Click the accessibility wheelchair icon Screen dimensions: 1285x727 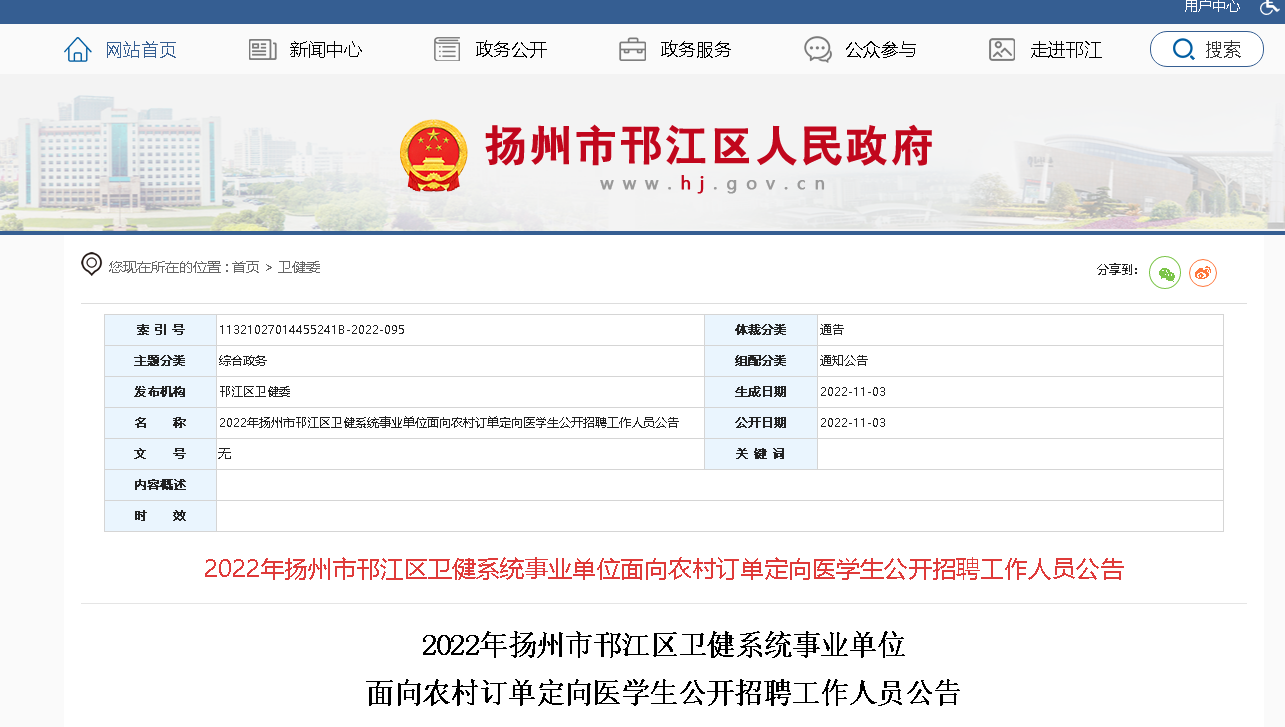point(1269,7)
